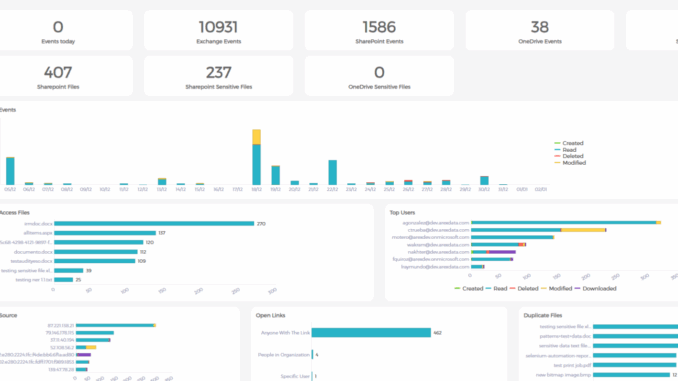Toggle Read series in Events chart legend
The height and width of the screenshot is (381, 678).
[566, 150]
